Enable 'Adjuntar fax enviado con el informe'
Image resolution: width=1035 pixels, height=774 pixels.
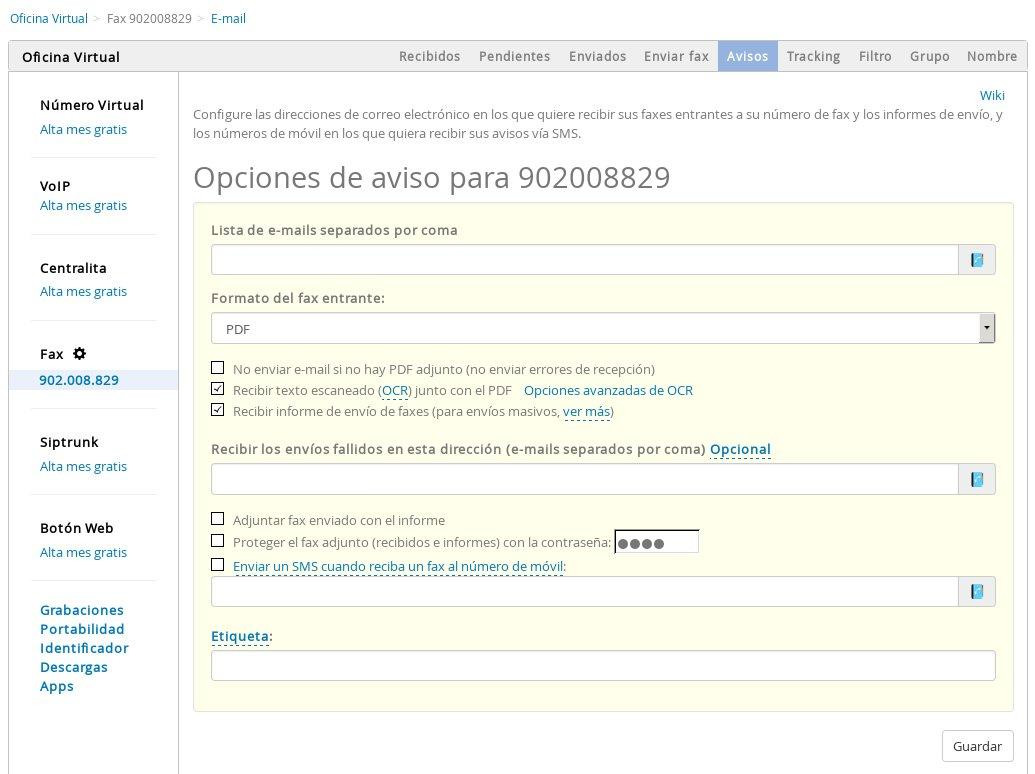(218, 519)
